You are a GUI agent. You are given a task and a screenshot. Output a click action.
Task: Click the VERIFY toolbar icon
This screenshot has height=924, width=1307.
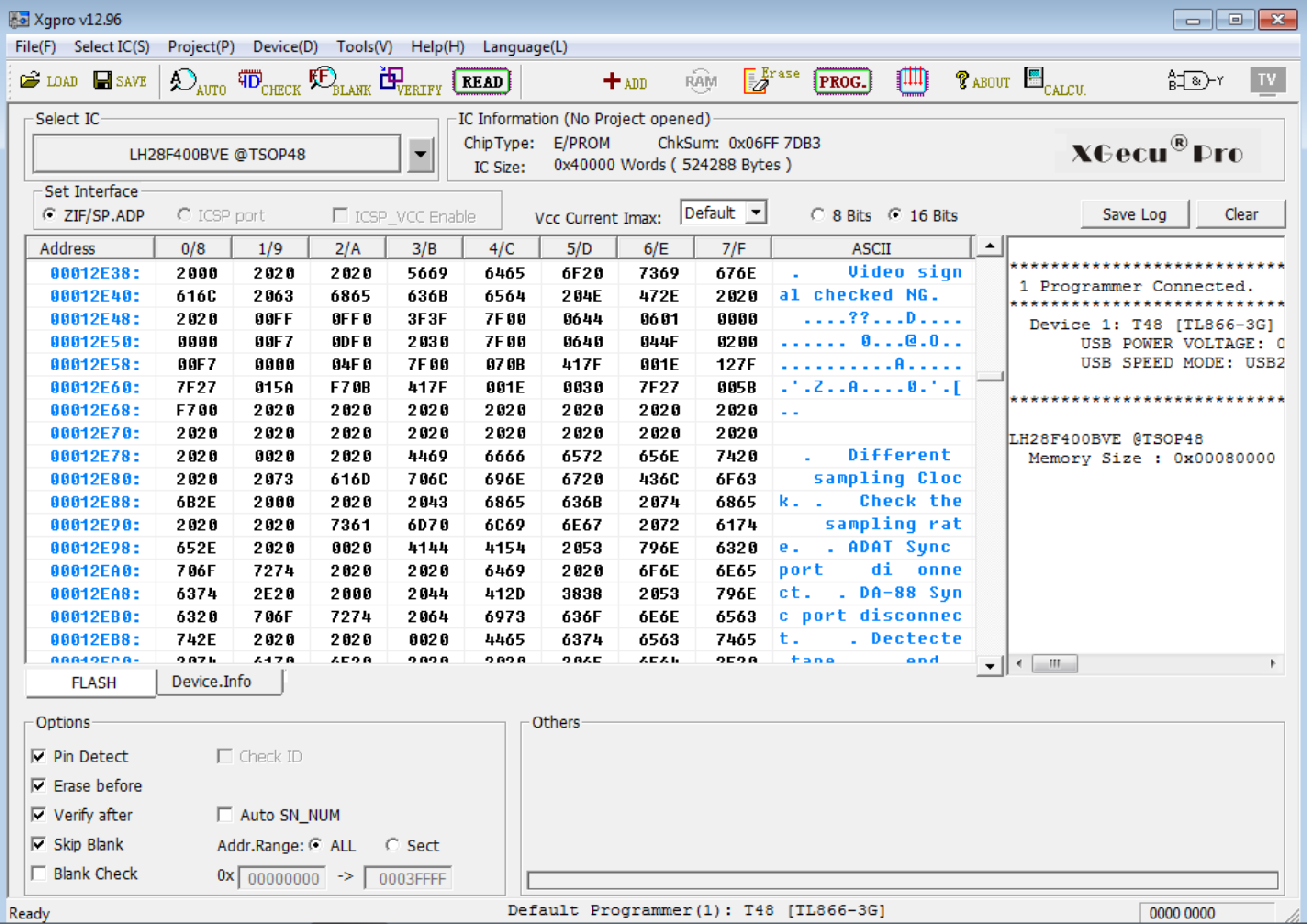(410, 81)
